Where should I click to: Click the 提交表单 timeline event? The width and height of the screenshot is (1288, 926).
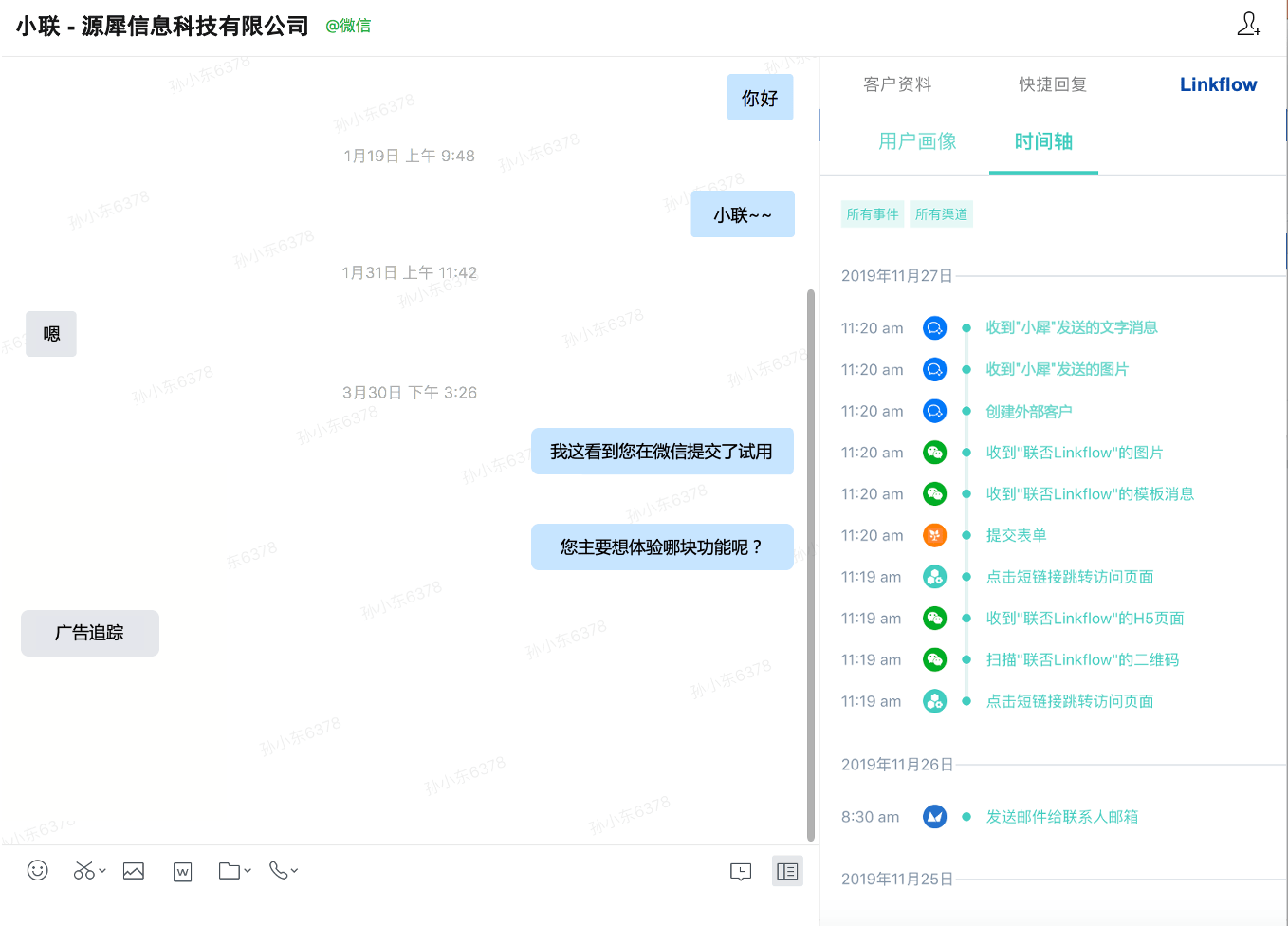(x=1016, y=535)
